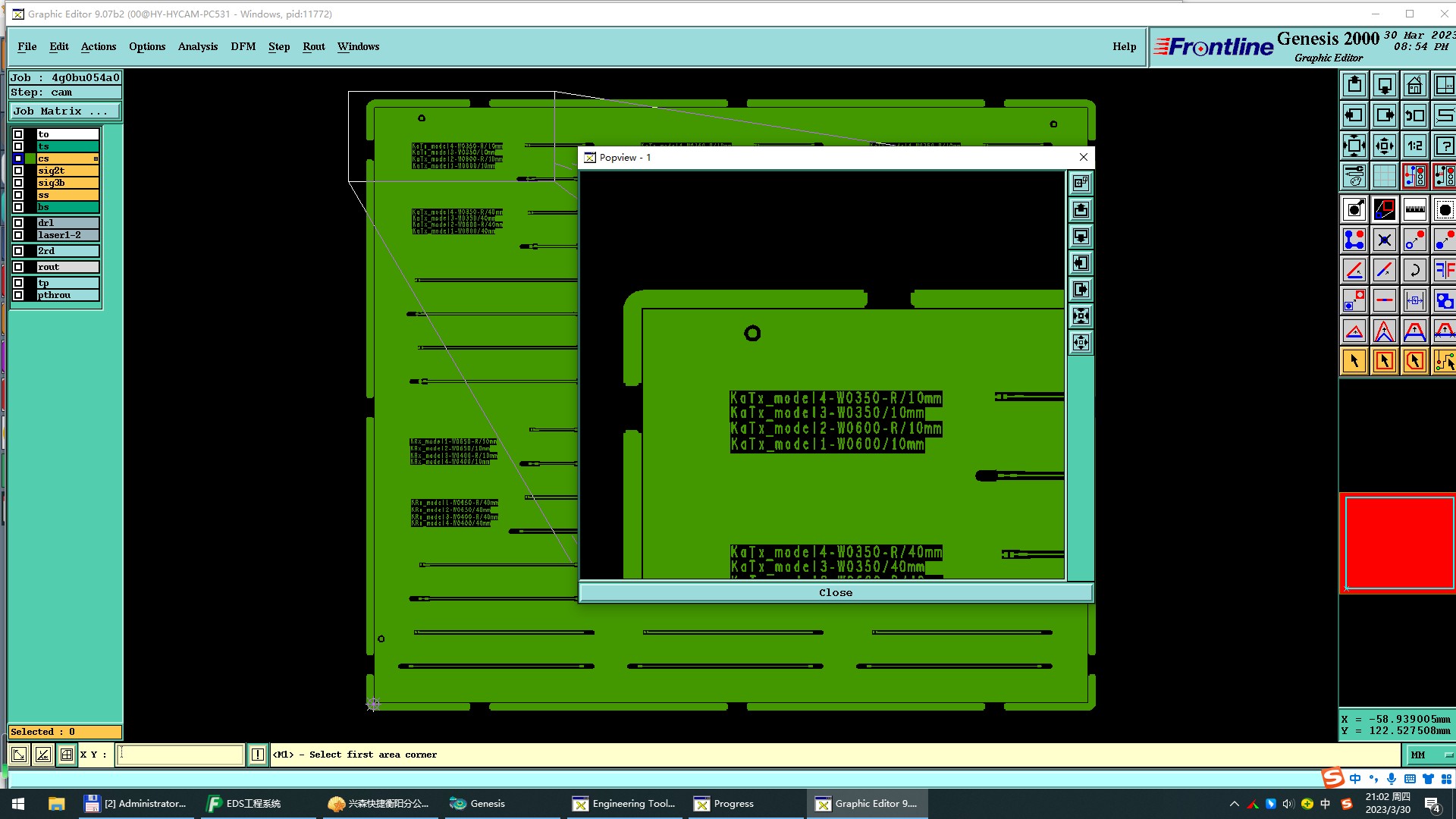
Task: Toggle display checkbox for sig2t layer
Action: 18,171
